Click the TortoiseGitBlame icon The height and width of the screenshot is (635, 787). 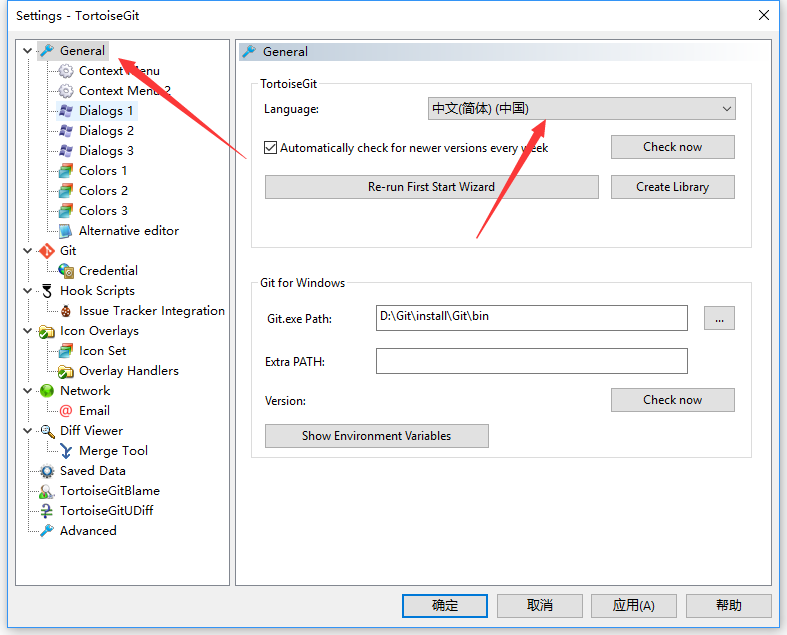click(46, 491)
